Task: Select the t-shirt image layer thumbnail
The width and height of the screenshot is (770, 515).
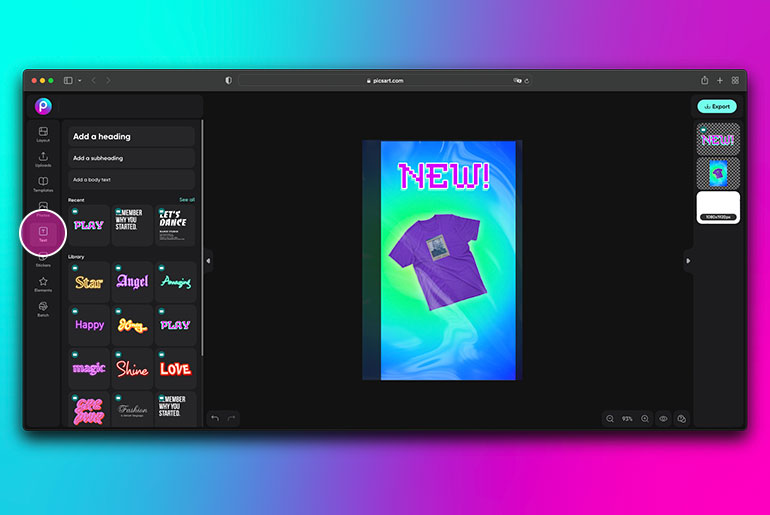Action: (x=718, y=173)
